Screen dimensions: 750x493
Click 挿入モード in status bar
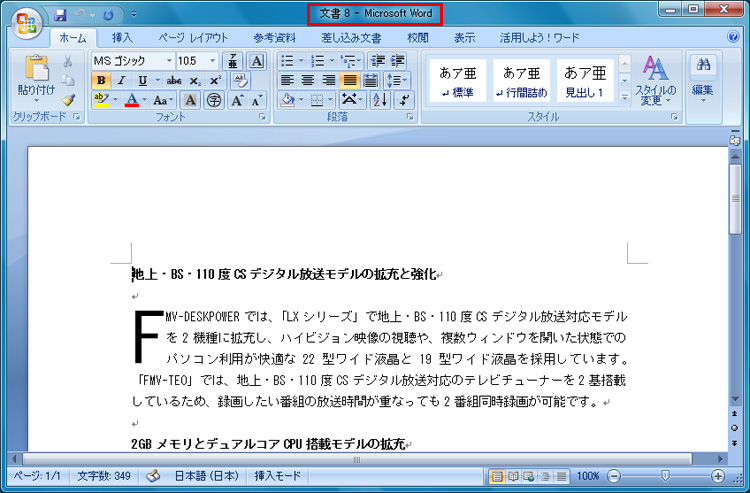pyautogui.click(x=277, y=476)
